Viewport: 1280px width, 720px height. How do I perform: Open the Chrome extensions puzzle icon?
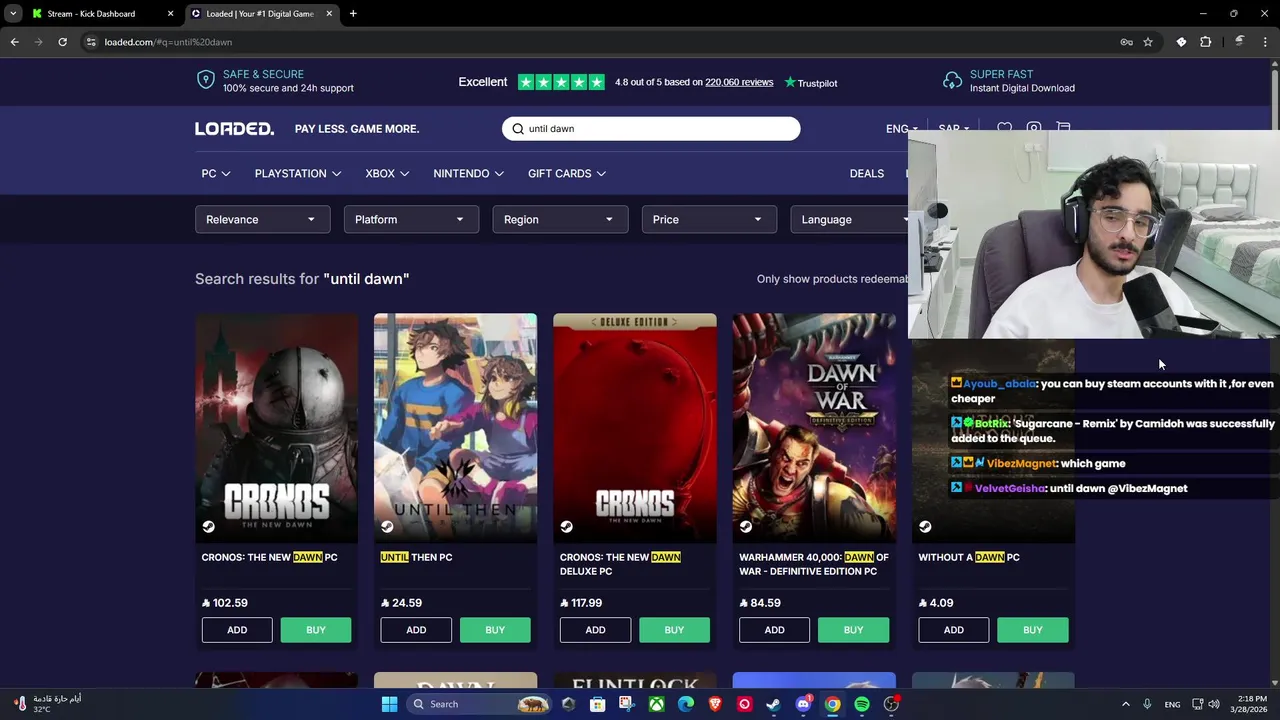[1205, 42]
